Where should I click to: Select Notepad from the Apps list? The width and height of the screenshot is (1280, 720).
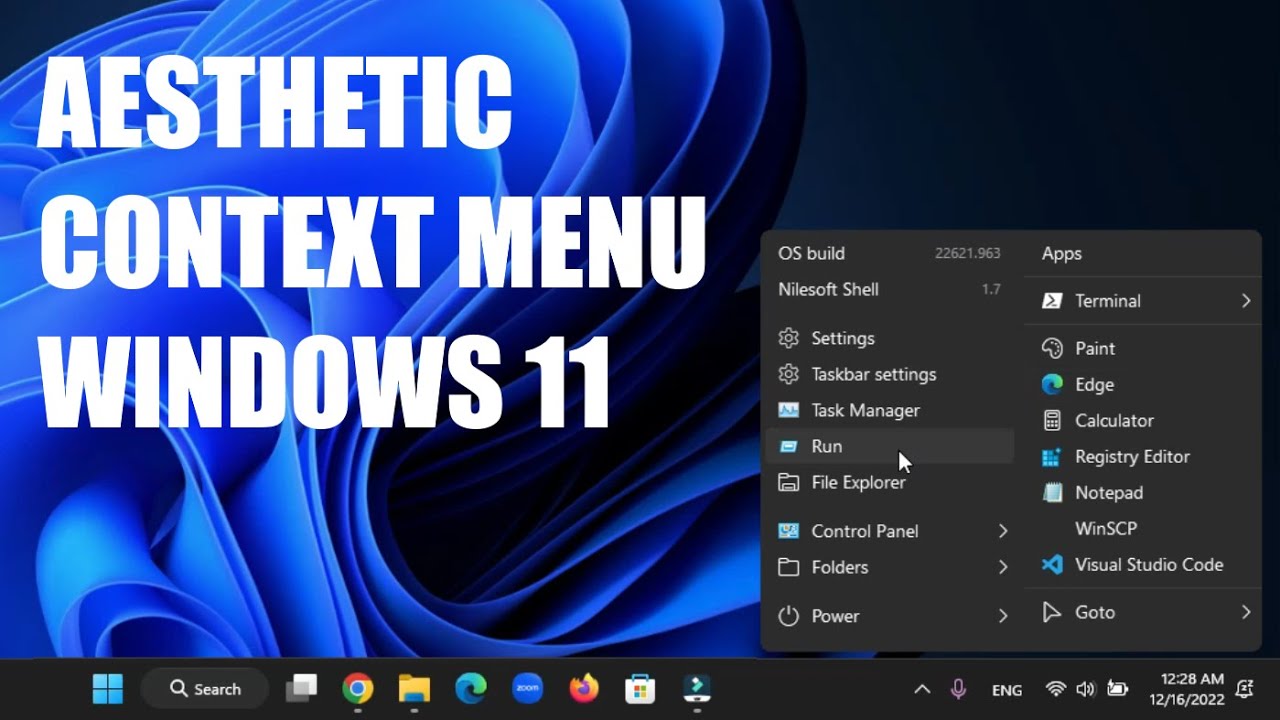[x=1143, y=492]
